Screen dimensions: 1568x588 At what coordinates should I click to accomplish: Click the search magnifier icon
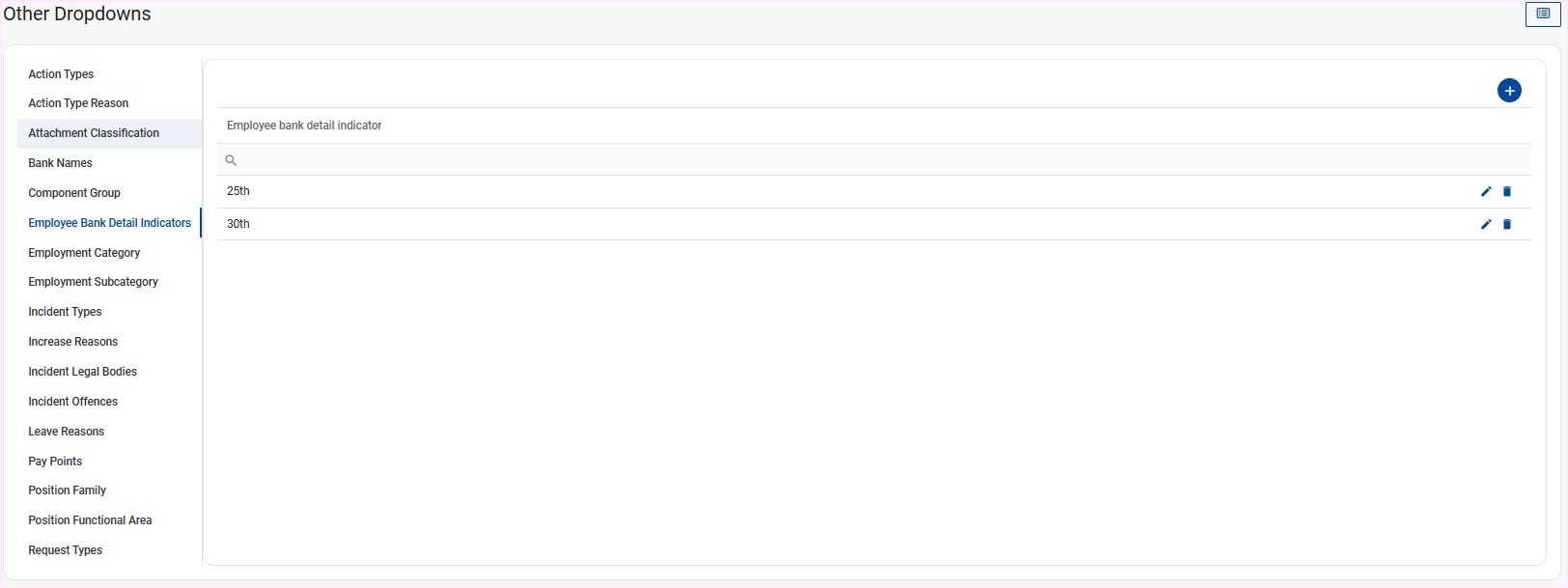pyautogui.click(x=231, y=160)
